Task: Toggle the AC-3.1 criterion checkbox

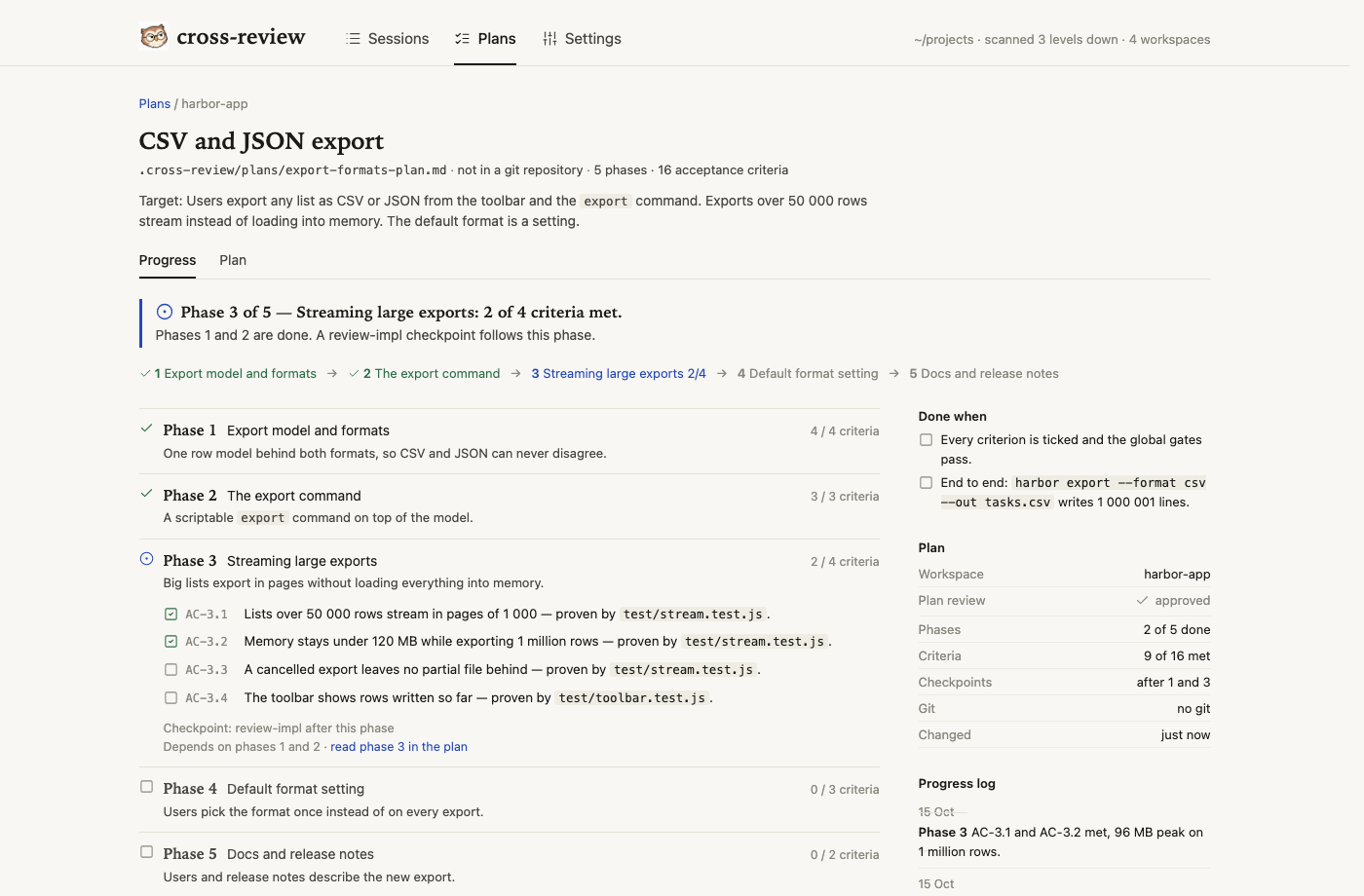Action: pos(170,615)
